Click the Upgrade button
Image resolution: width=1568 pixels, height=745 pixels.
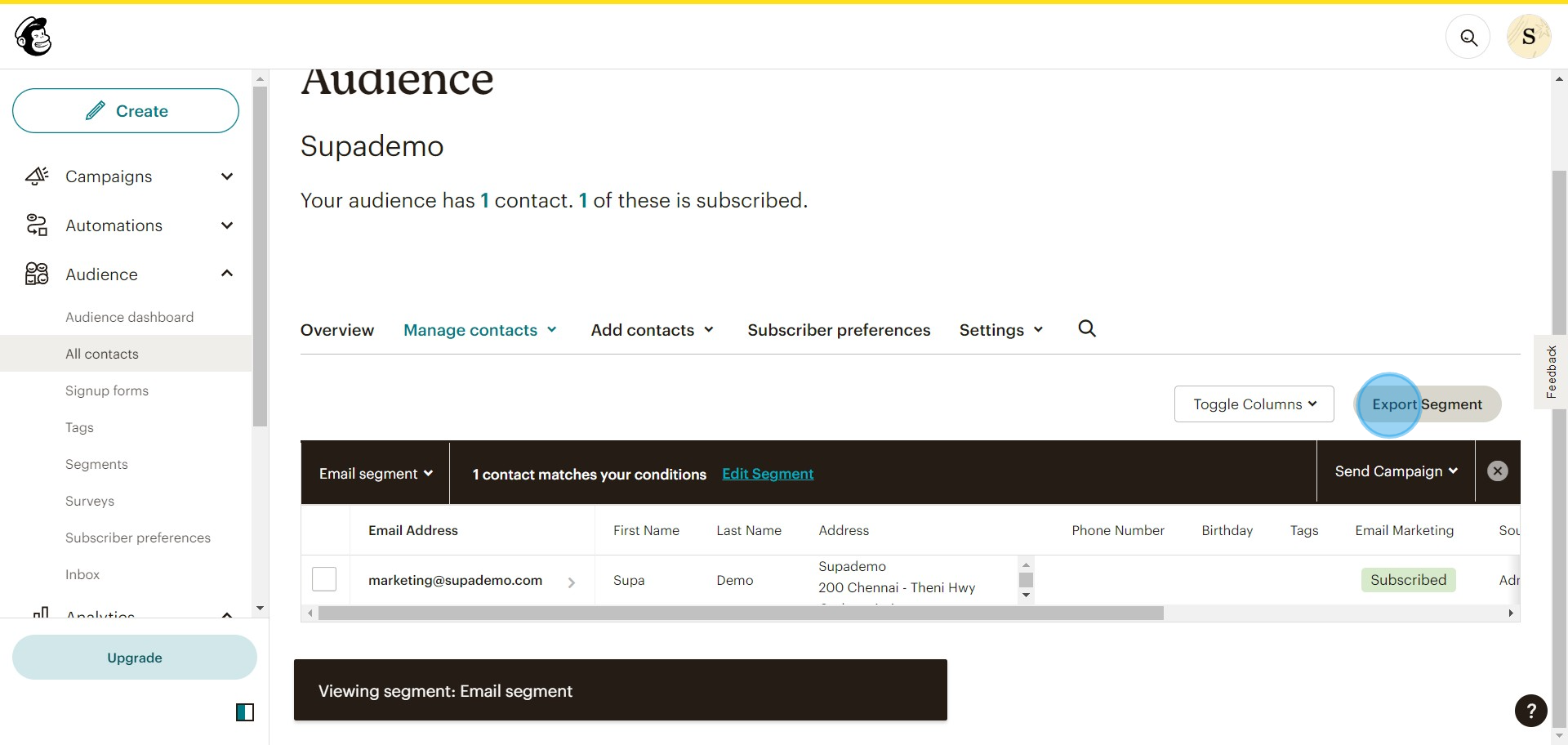tap(135, 658)
